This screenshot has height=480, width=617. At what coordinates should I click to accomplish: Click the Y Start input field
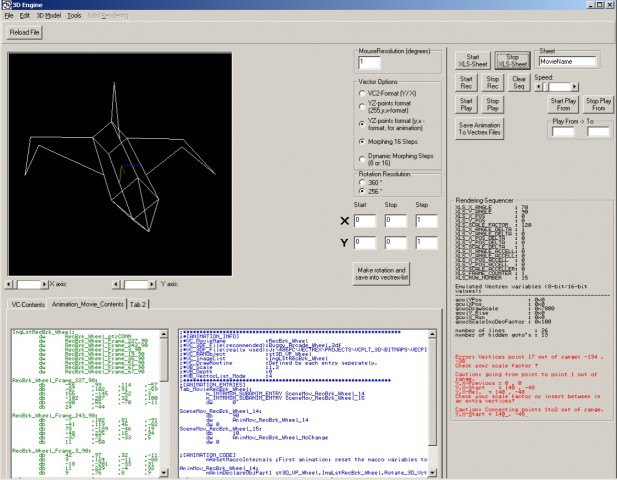365,243
